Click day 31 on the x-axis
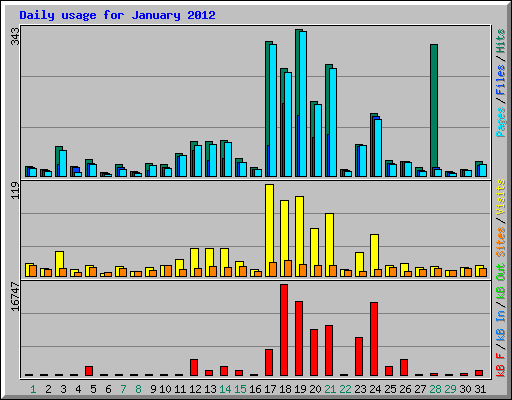This screenshot has width=512, height=400. [x=480, y=389]
